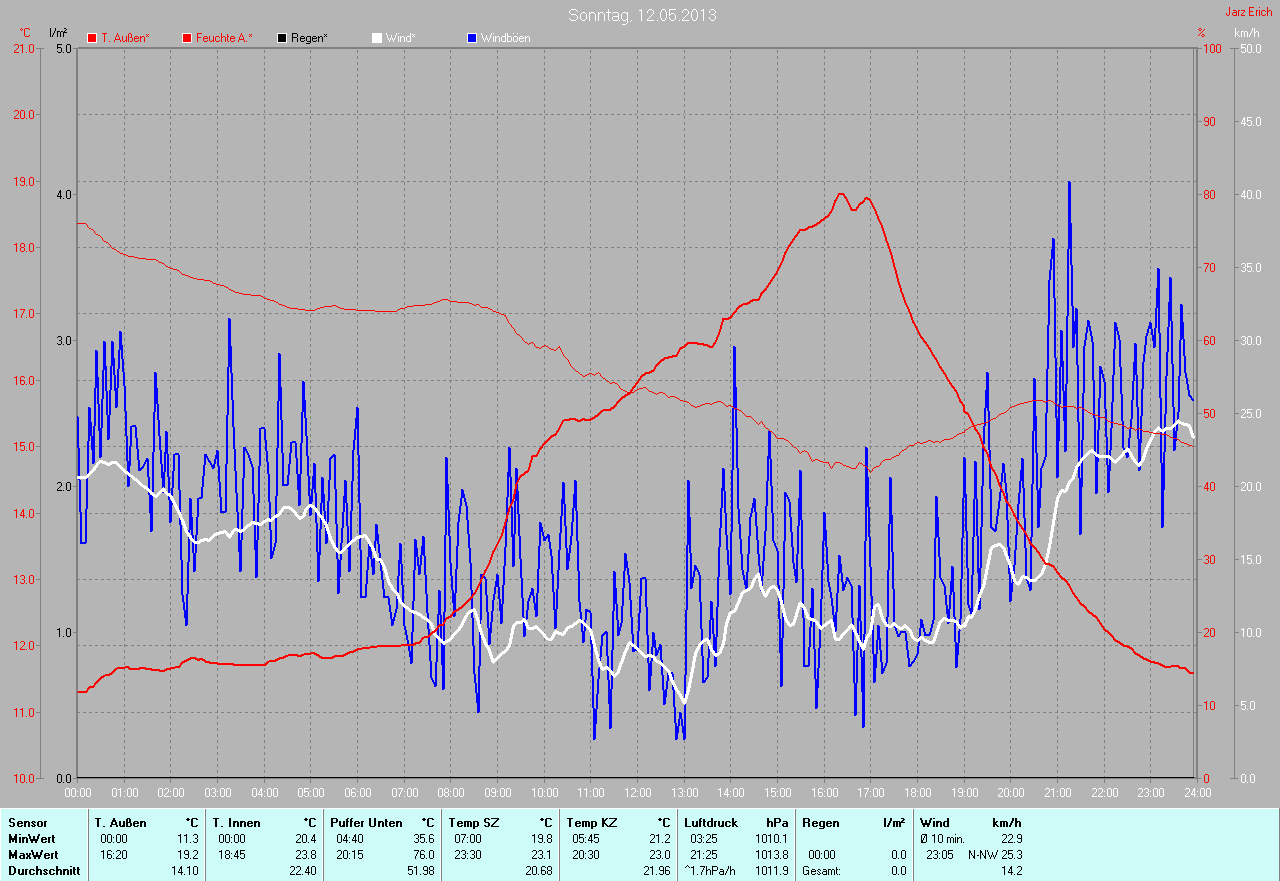This screenshot has height=881, width=1280.
Task: Click the Puffer Unten column header
Action: pyautogui.click(x=366, y=822)
